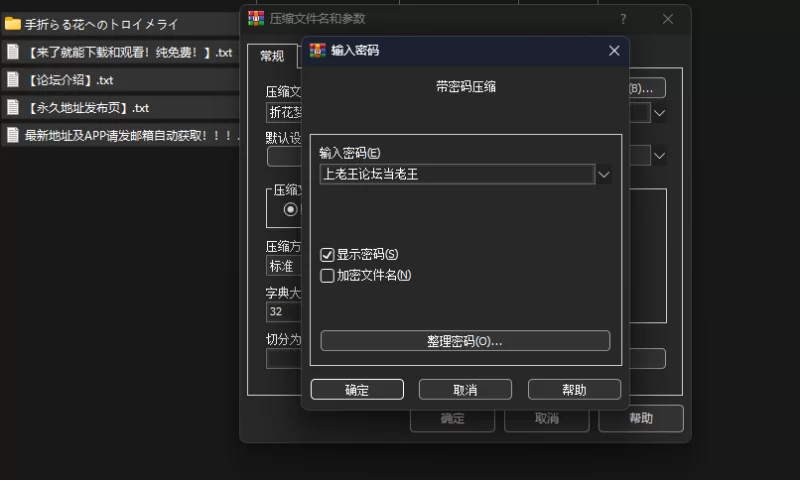Image resolution: width=800 pixels, height=480 pixels.
Task: Click the dimmed 确定 button in archive dialog
Action: click(x=453, y=419)
